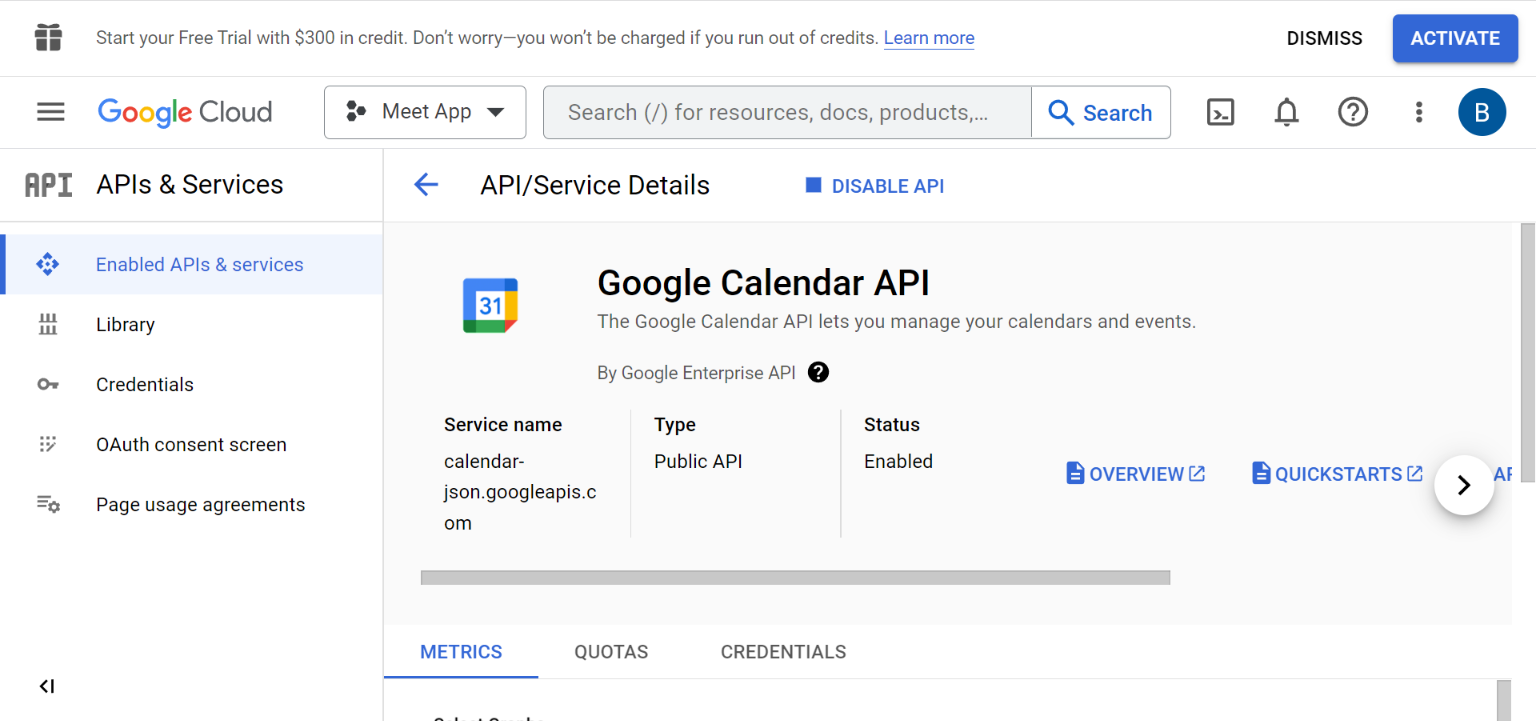1536x721 pixels.
Task: Click the Public API type value
Action: tap(698, 461)
